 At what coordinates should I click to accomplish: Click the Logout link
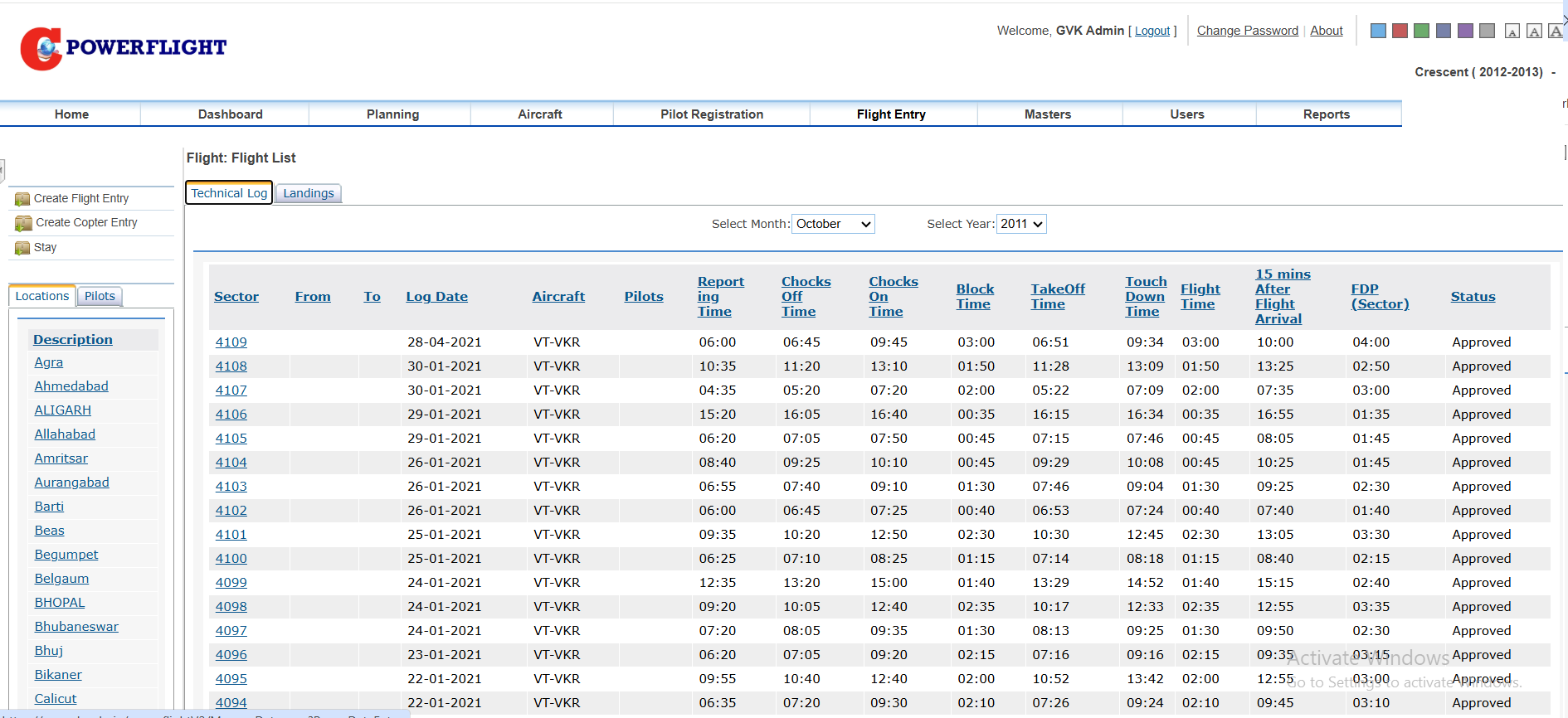pyautogui.click(x=1152, y=31)
